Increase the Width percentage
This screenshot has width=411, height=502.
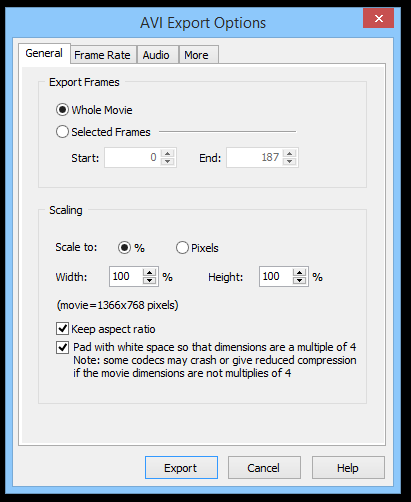(x=149, y=272)
